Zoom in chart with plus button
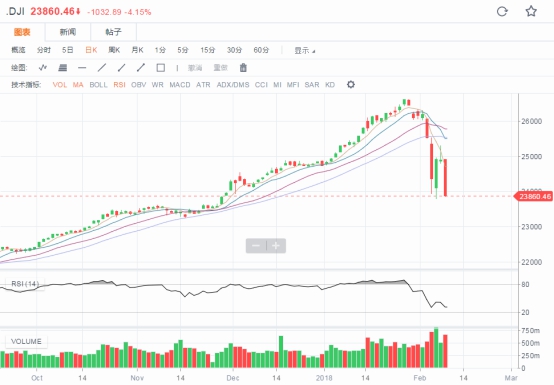The height and width of the screenshot is (385, 554). 276,245
